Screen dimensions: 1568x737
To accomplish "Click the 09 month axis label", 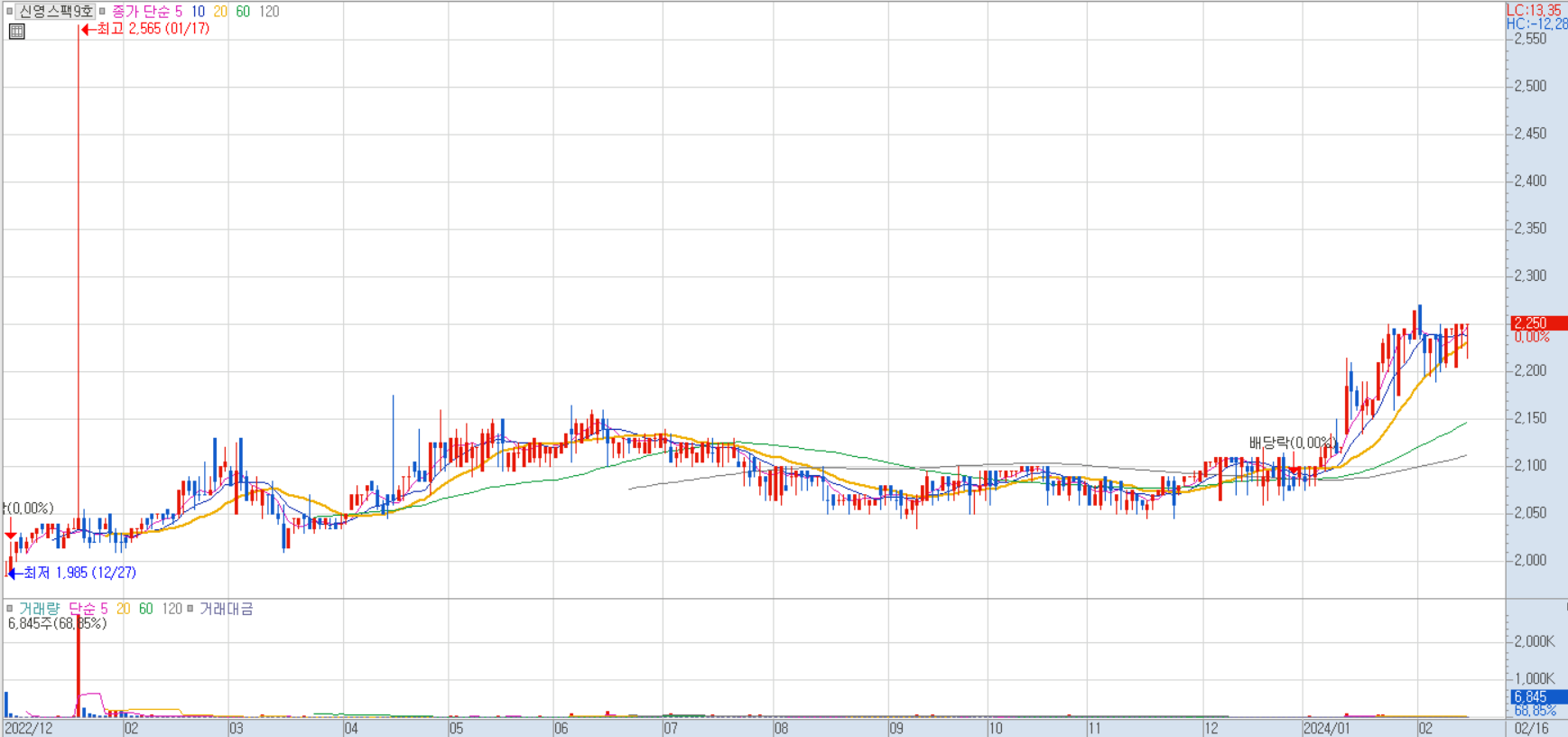I will tap(896, 728).
